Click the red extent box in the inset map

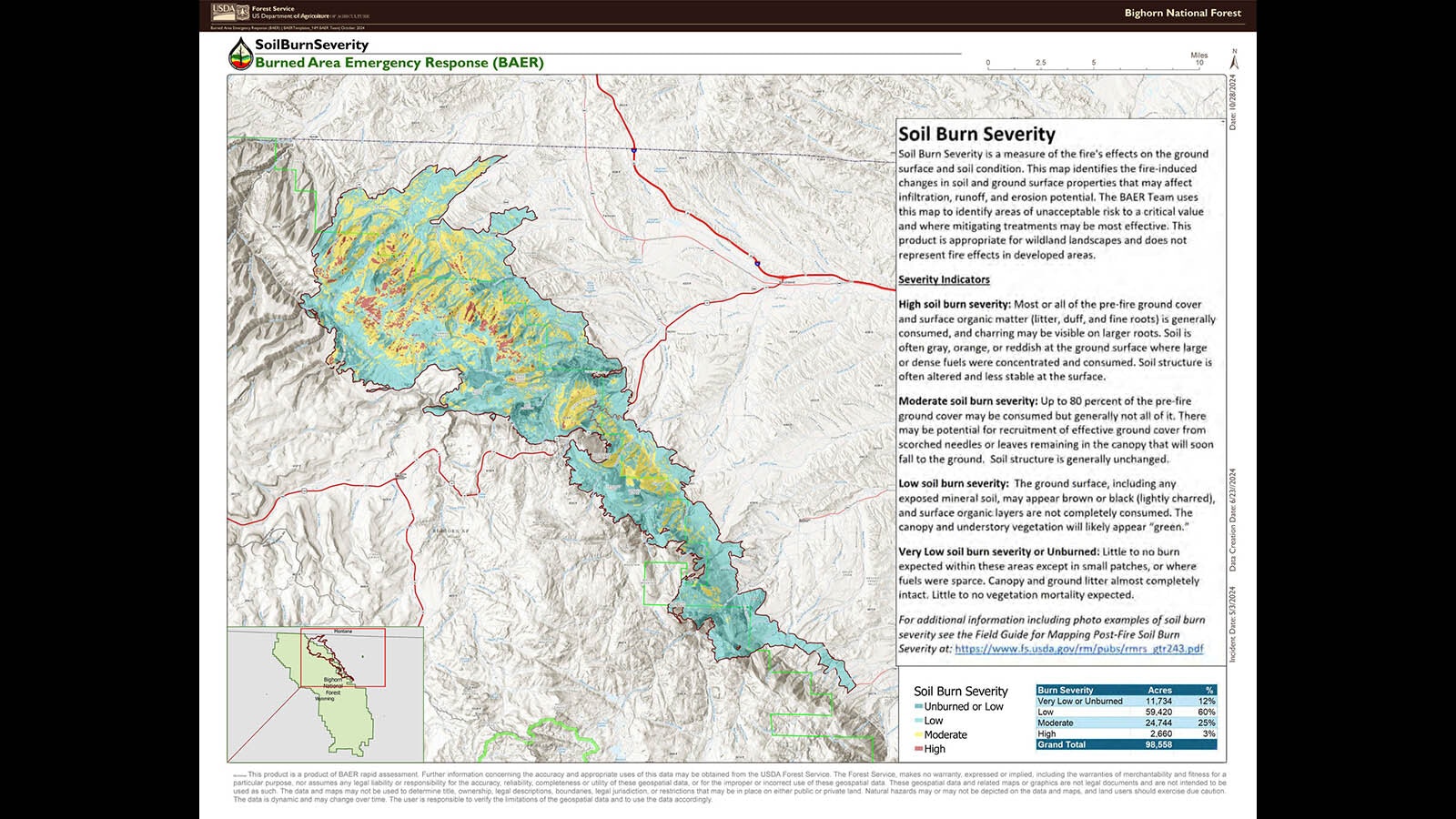[x=343, y=657]
